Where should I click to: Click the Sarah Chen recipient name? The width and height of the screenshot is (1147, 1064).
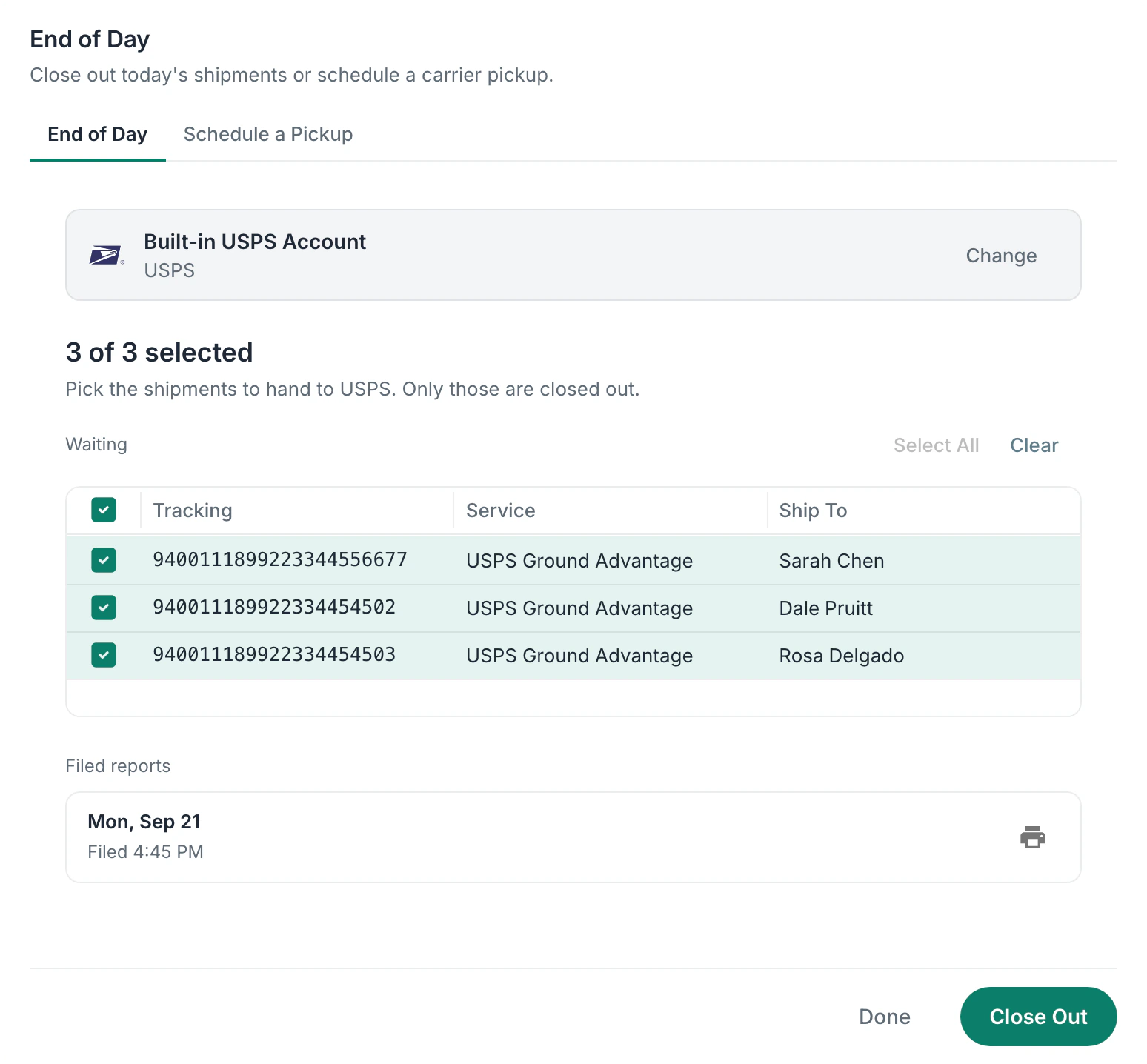(x=831, y=561)
